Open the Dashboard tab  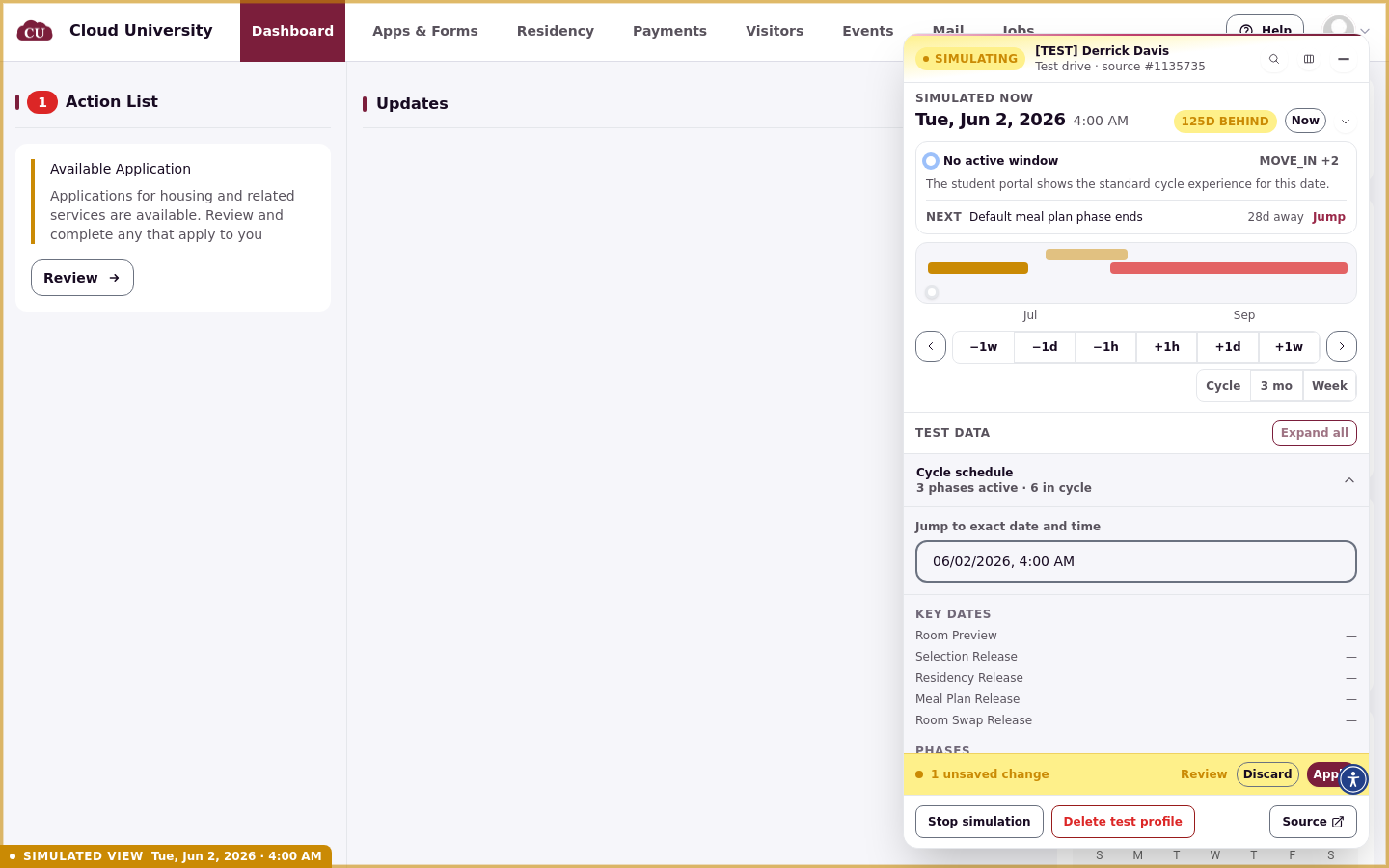292,31
